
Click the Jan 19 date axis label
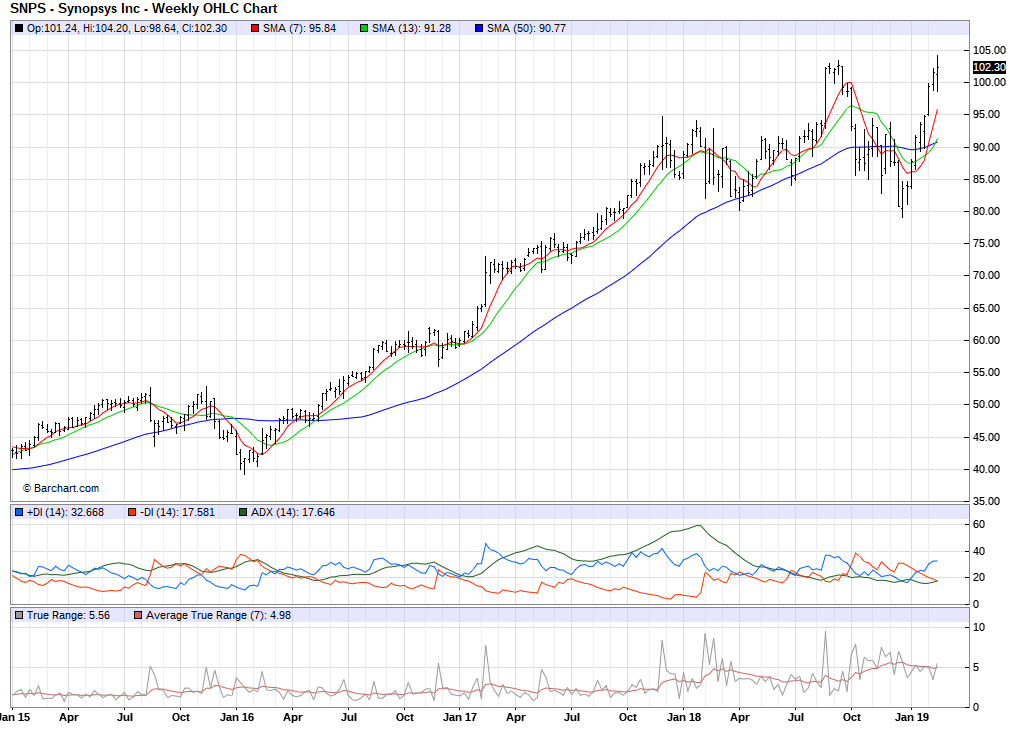912,717
